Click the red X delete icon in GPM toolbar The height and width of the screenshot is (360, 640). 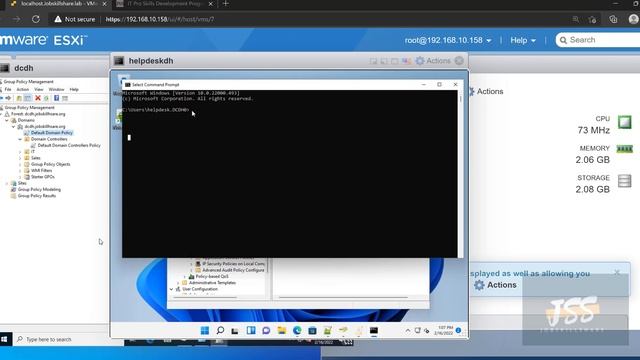coord(38,98)
